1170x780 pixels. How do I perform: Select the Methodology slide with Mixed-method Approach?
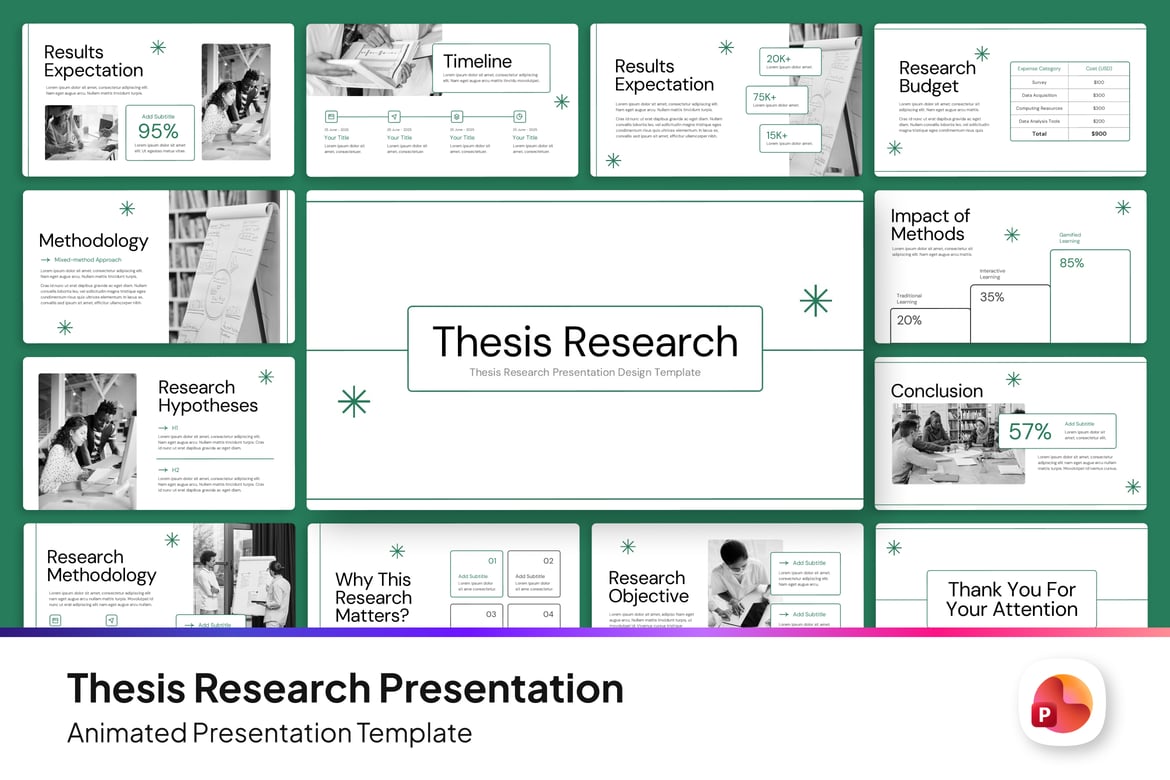coord(158,266)
